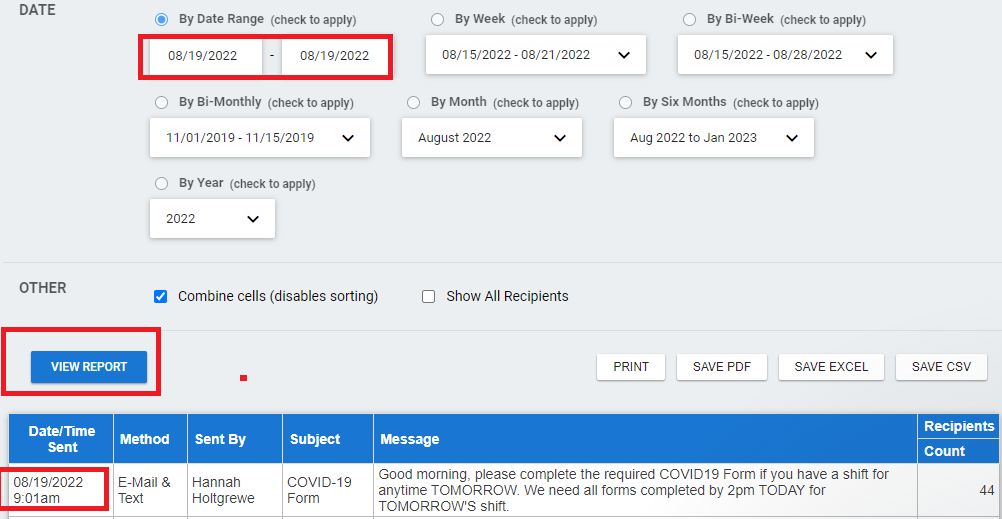Viewport: 1002px width, 519px height.
Task: Select the By Year radio button
Action: (x=162, y=184)
